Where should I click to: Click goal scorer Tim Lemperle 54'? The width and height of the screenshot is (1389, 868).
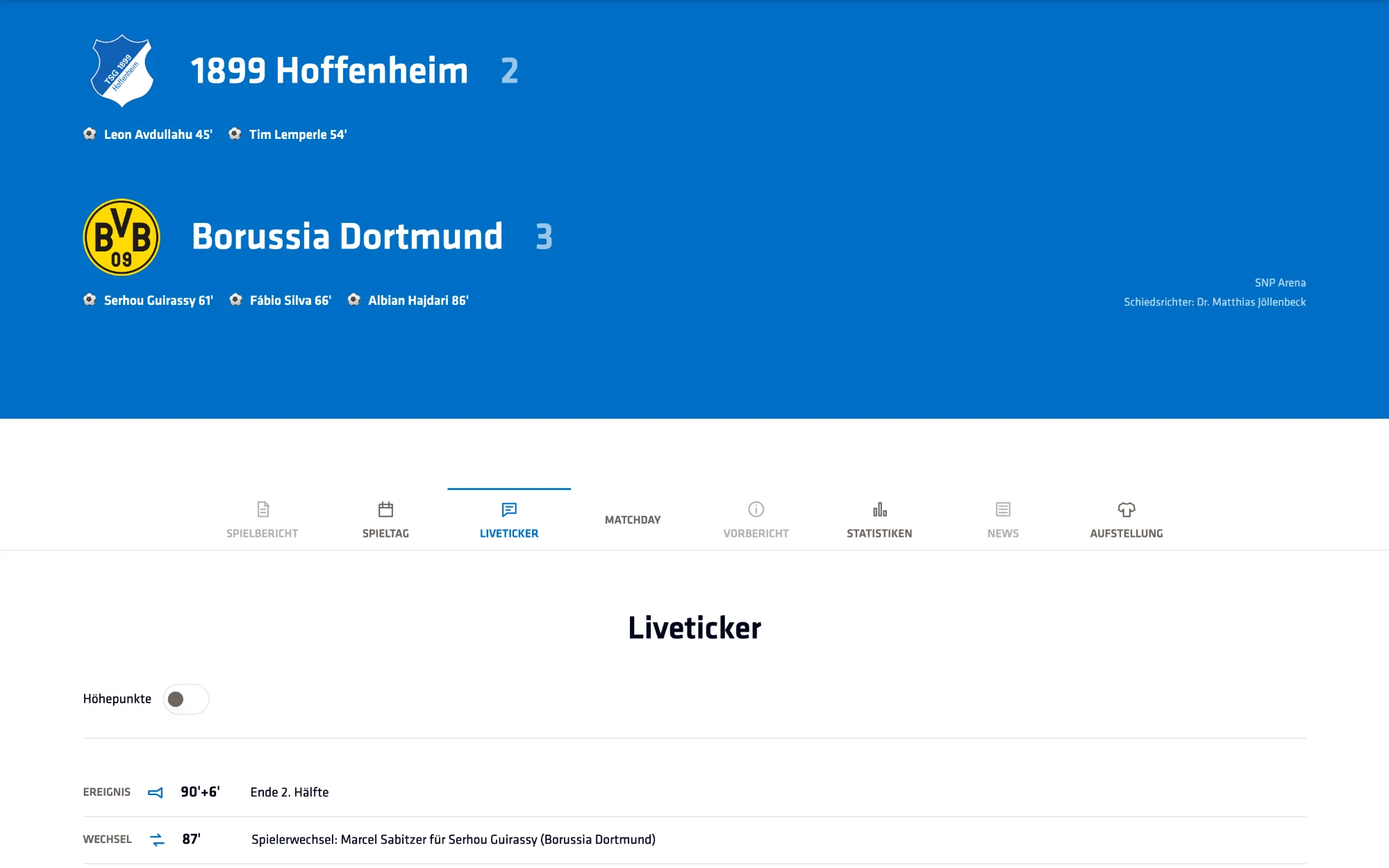pyautogui.click(x=298, y=135)
